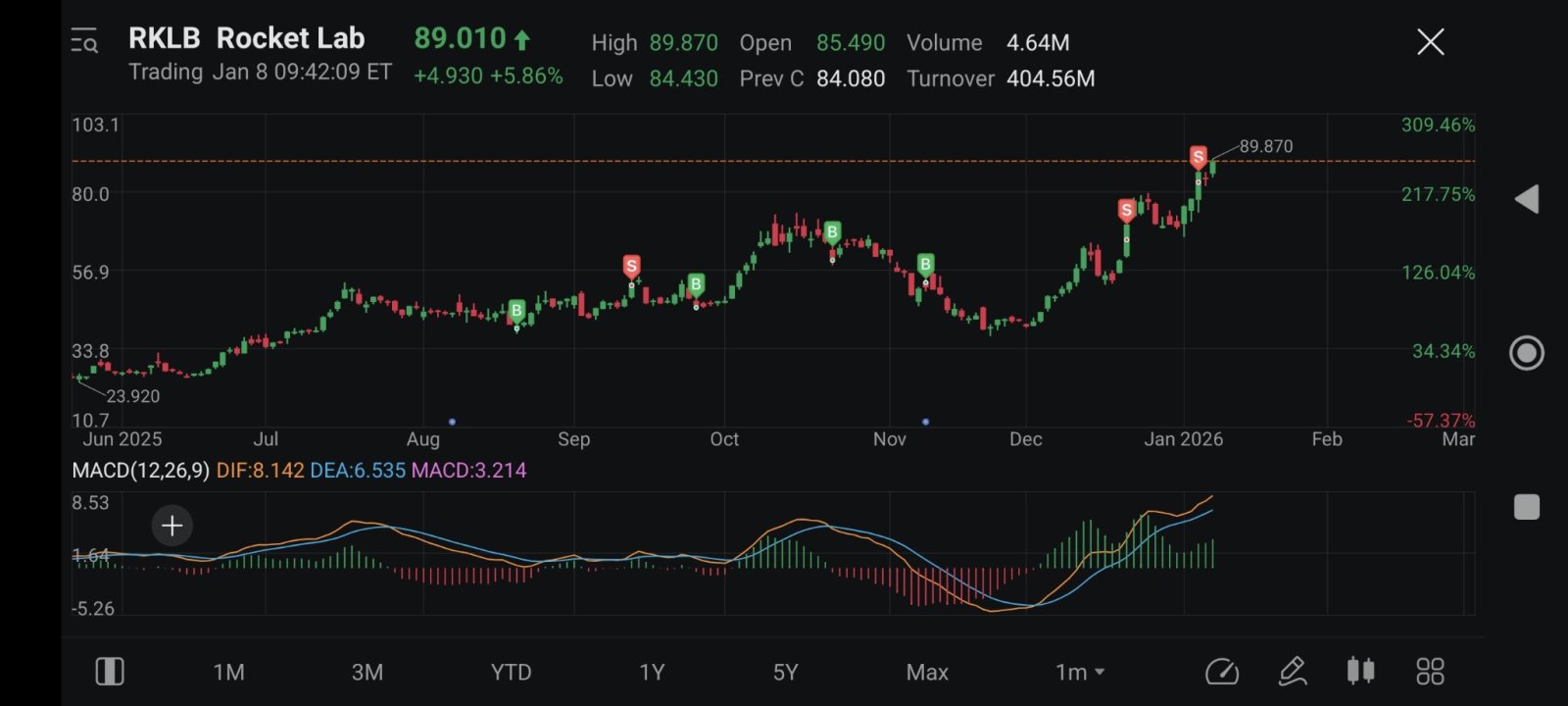The image size is (1568, 706).
Task: Tap the S sell marker in January 2026
Action: (1199, 157)
